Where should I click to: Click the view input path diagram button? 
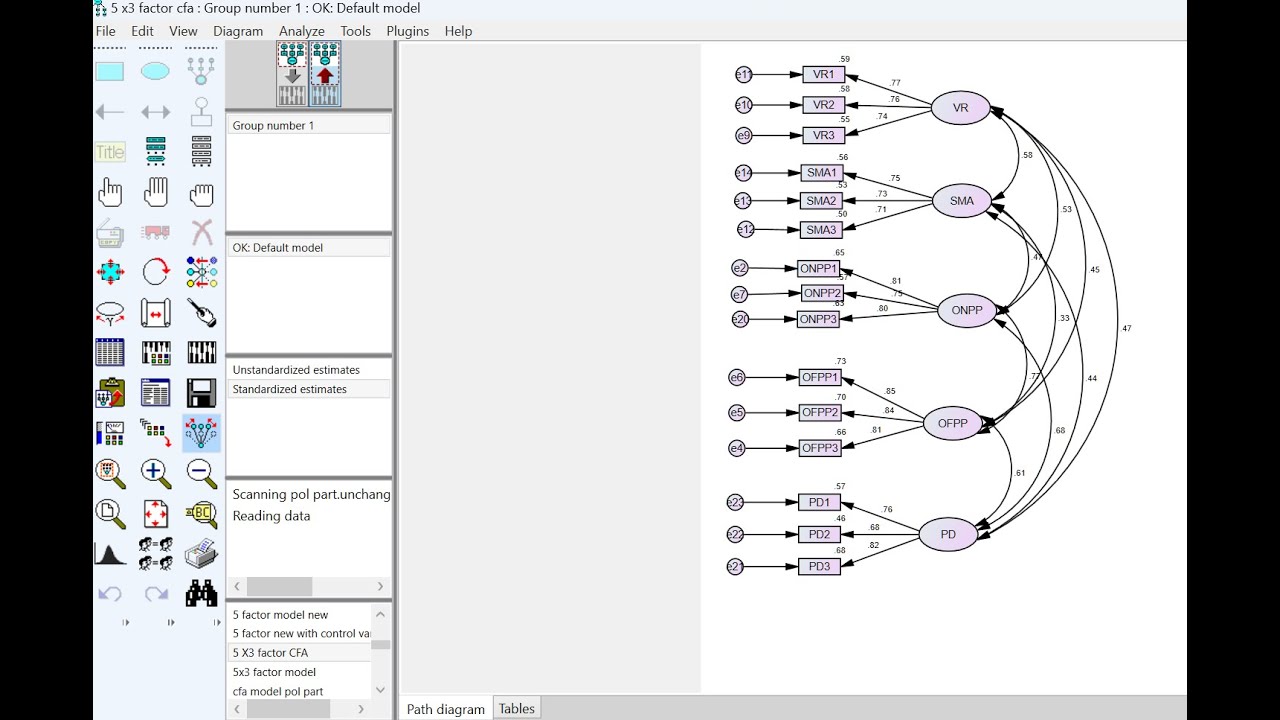[x=292, y=74]
